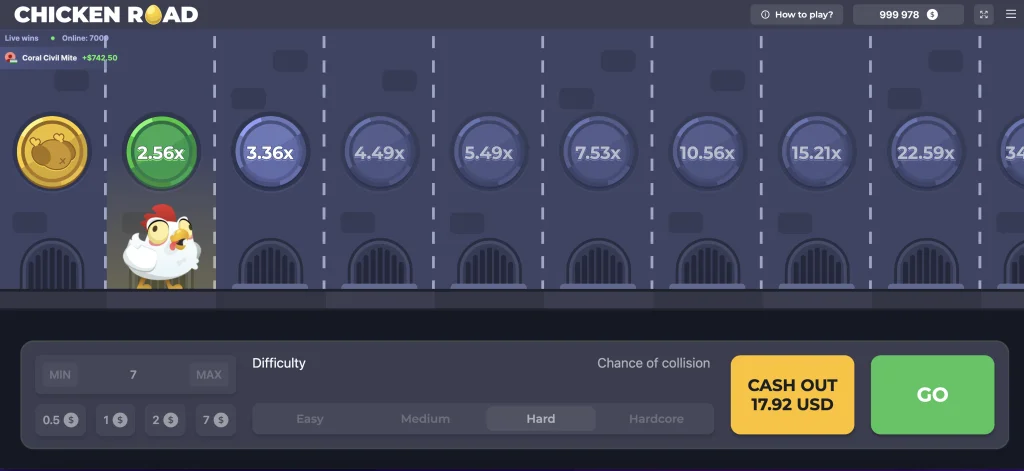Choose the 2 dollar bet preset
This screenshot has height=471, width=1024.
click(x=165, y=420)
